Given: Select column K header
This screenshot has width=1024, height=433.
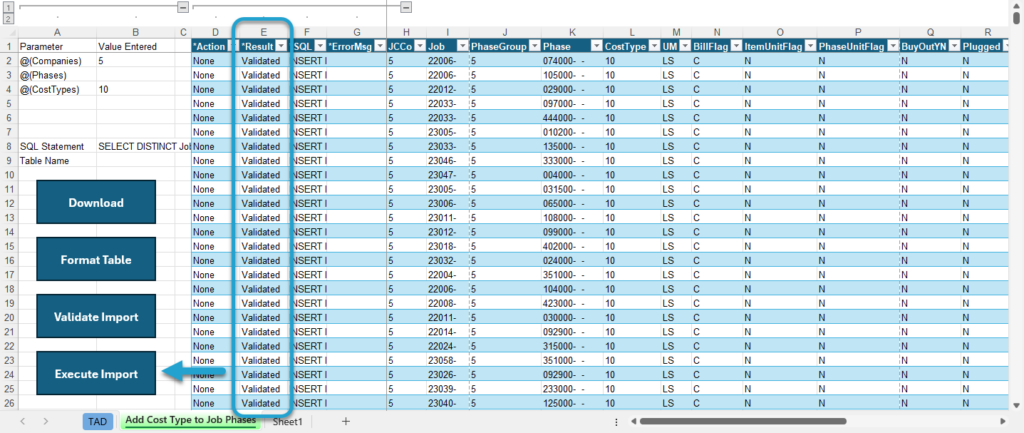Looking at the screenshot, I should point(572,32).
